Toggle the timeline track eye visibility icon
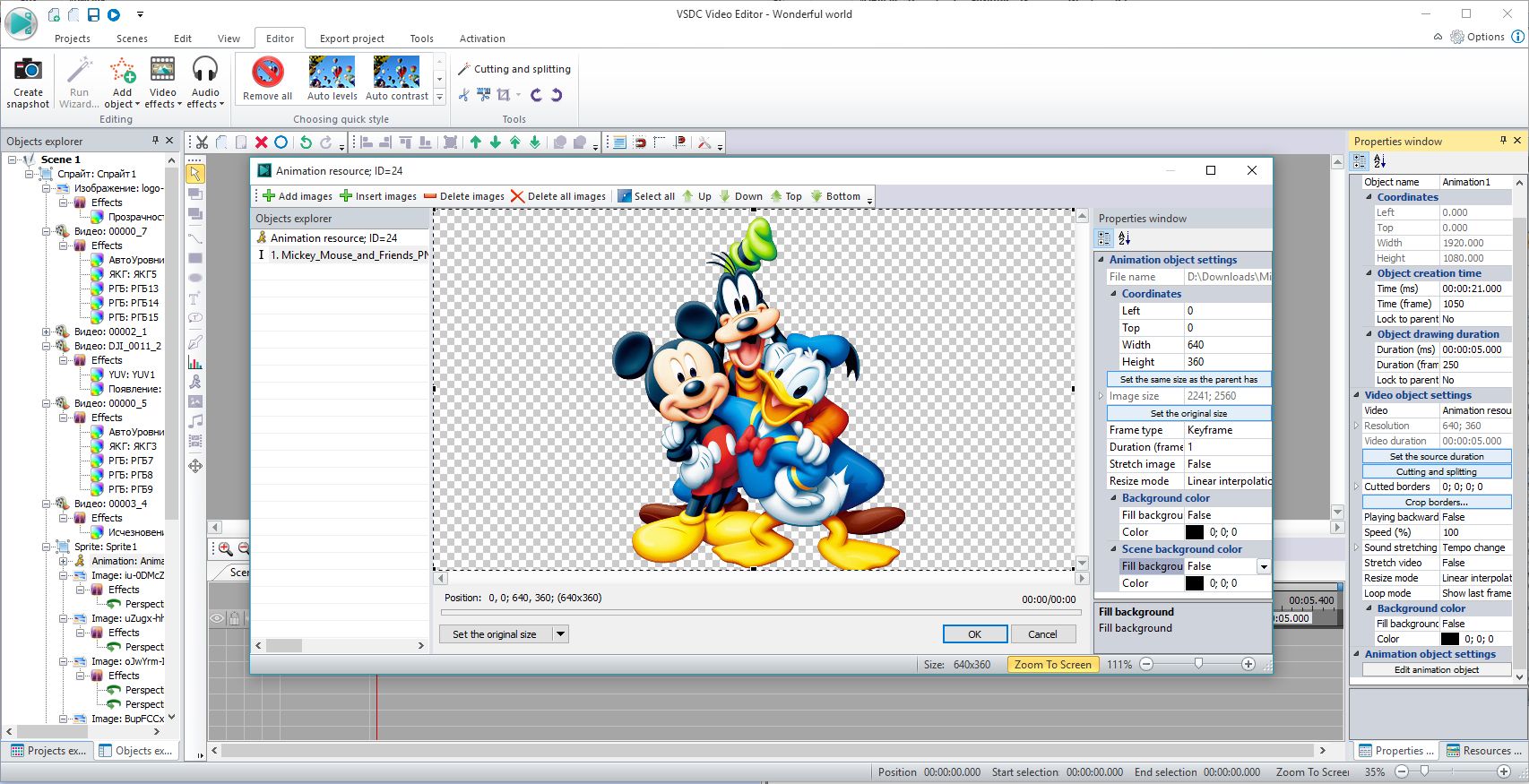 point(217,618)
